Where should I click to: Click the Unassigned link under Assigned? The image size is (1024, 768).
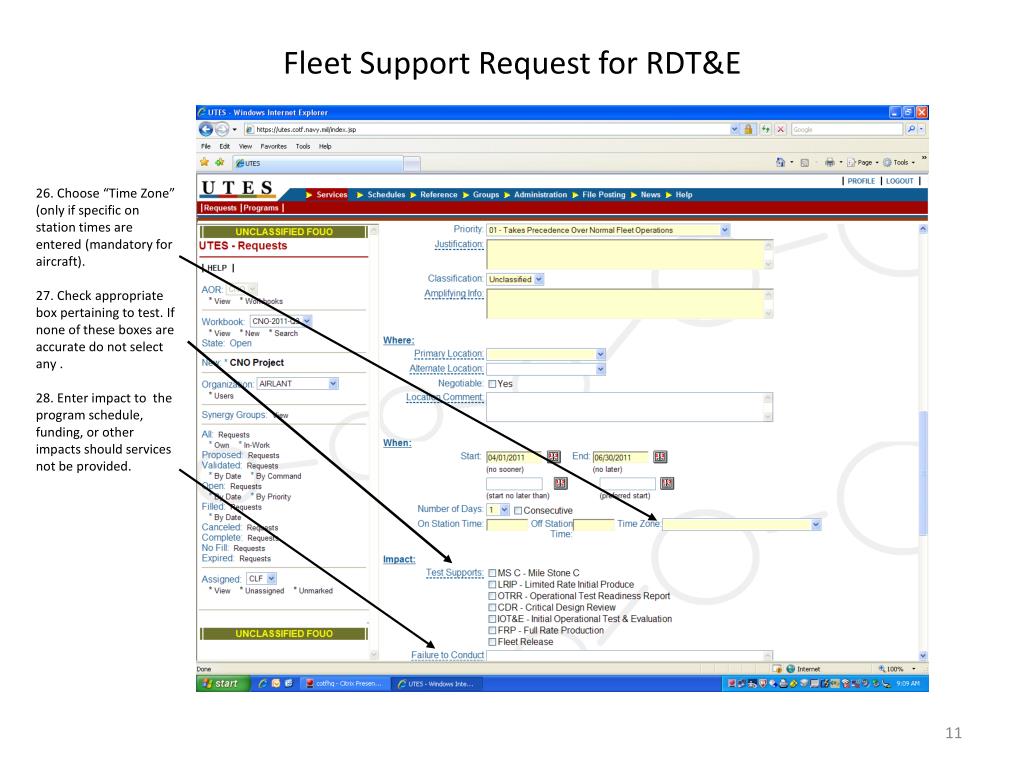(264, 590)
